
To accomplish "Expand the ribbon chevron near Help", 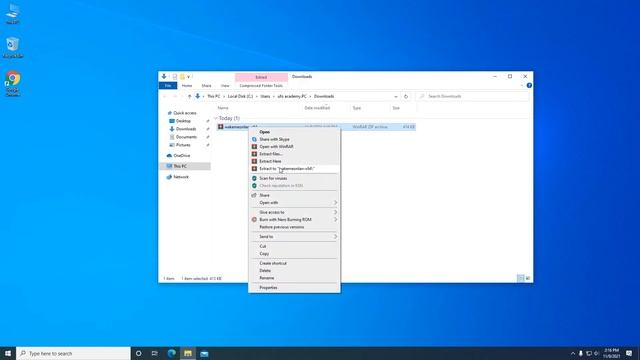I will pyautogui.click(x=522, y=85).
